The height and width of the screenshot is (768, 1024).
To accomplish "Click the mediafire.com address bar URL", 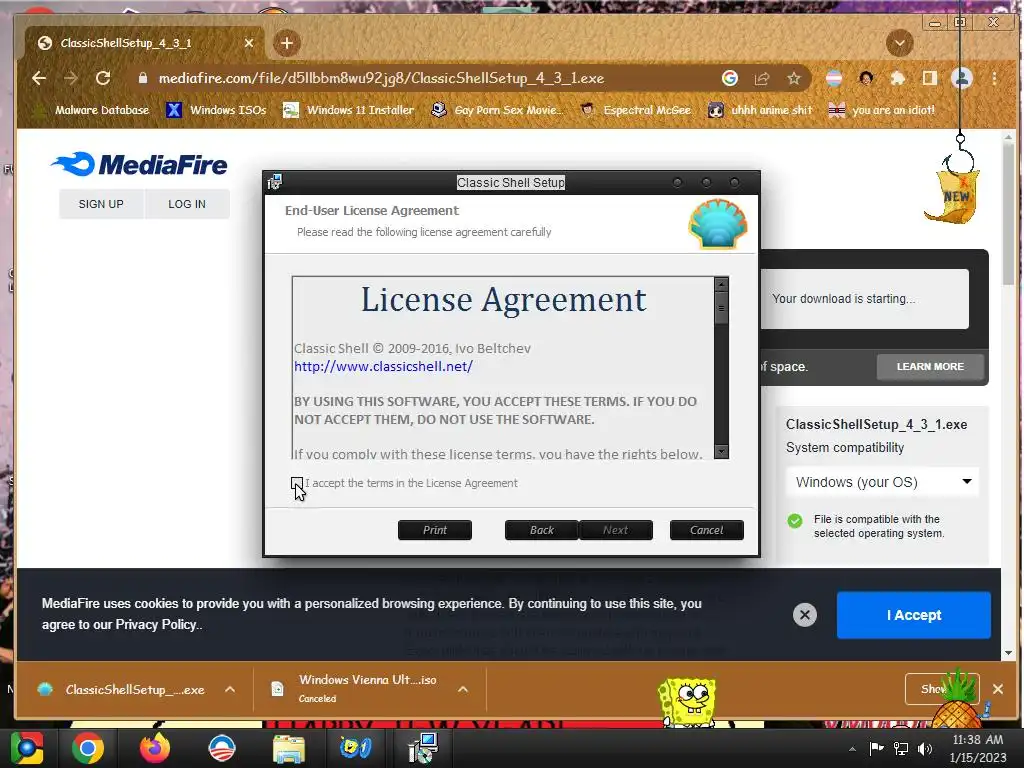I will [x=381, y=78].
